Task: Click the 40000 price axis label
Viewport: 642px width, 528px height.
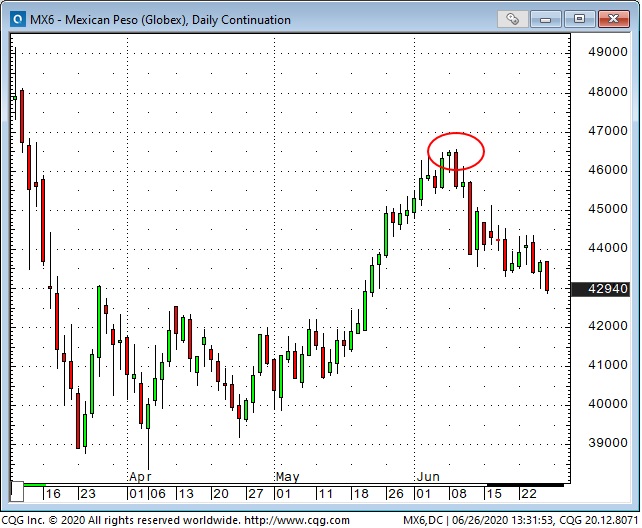Action: 608,404
